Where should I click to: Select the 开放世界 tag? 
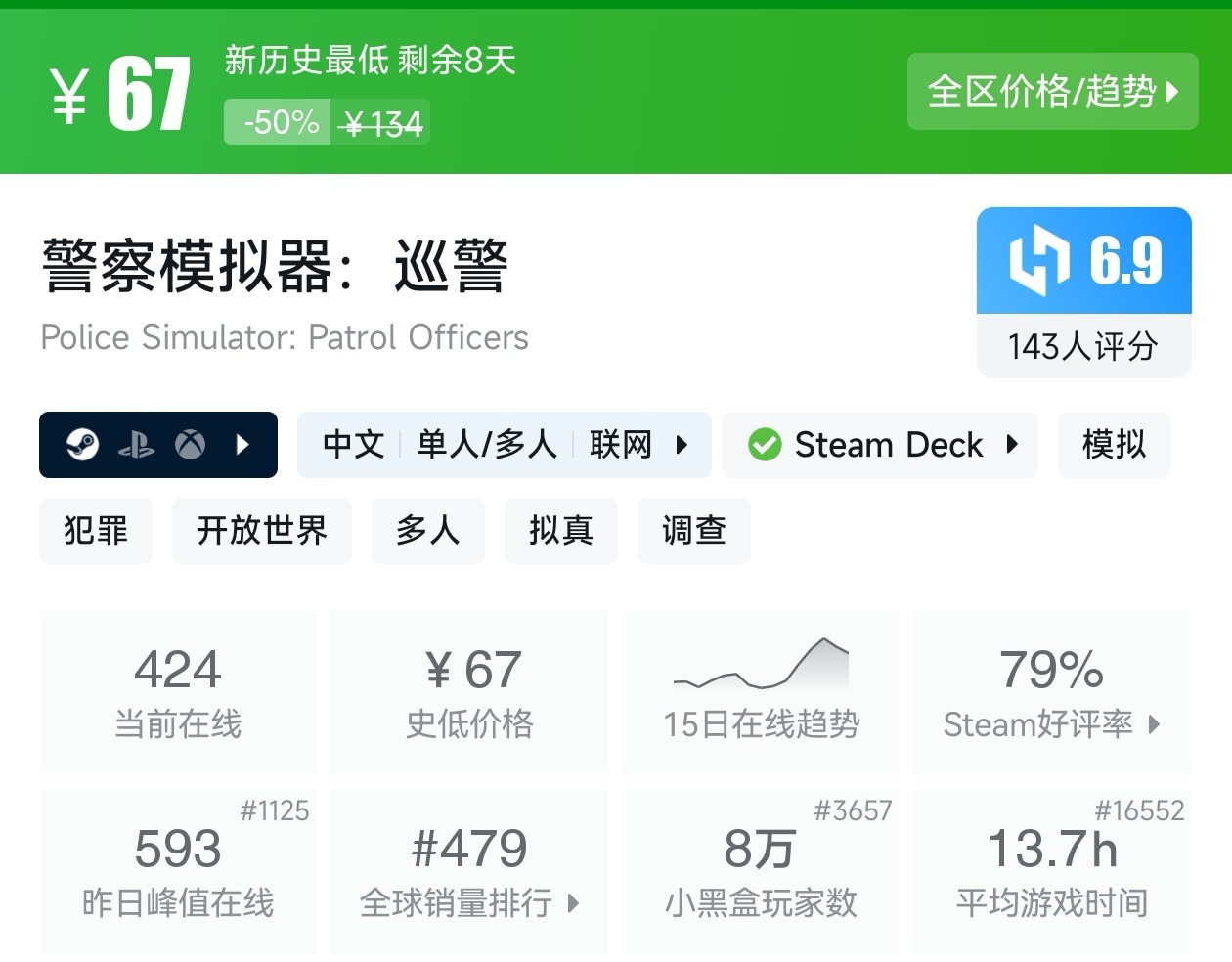tap(262, 531)
